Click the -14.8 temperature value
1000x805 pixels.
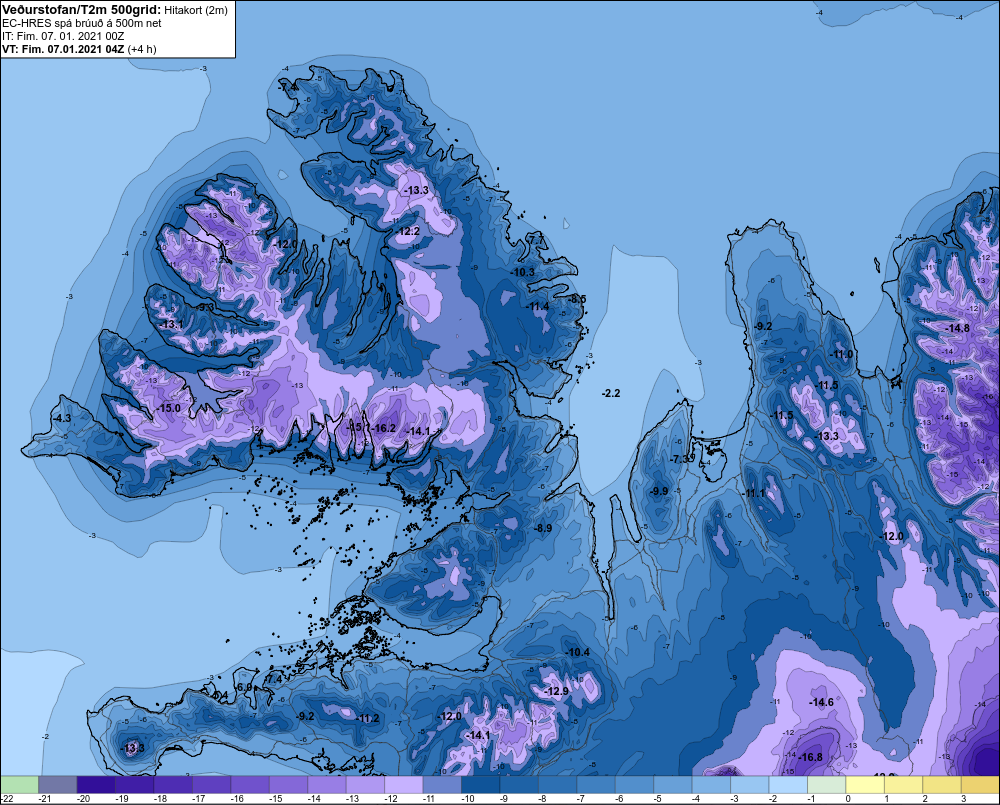(x=957, y=329)
